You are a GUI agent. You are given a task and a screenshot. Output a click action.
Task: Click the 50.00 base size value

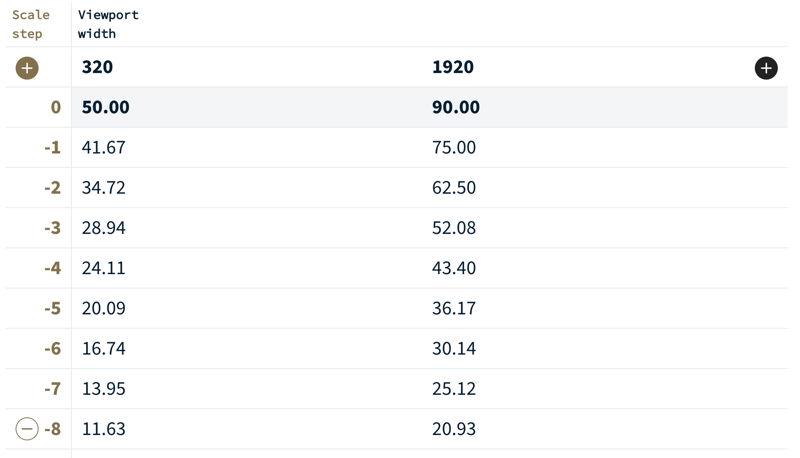point(106,107)
